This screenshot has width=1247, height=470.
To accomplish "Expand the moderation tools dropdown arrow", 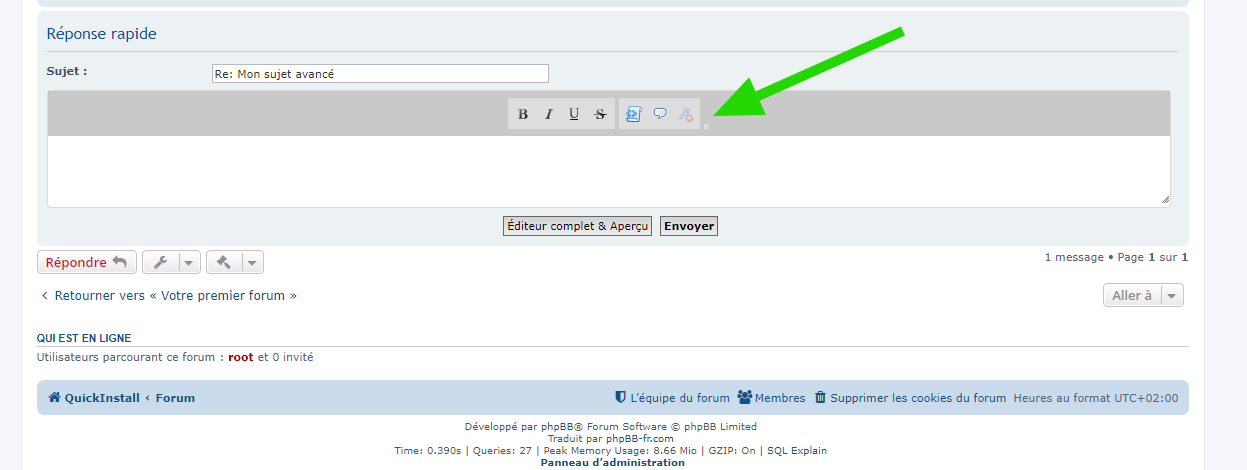I will click(252, 262).
